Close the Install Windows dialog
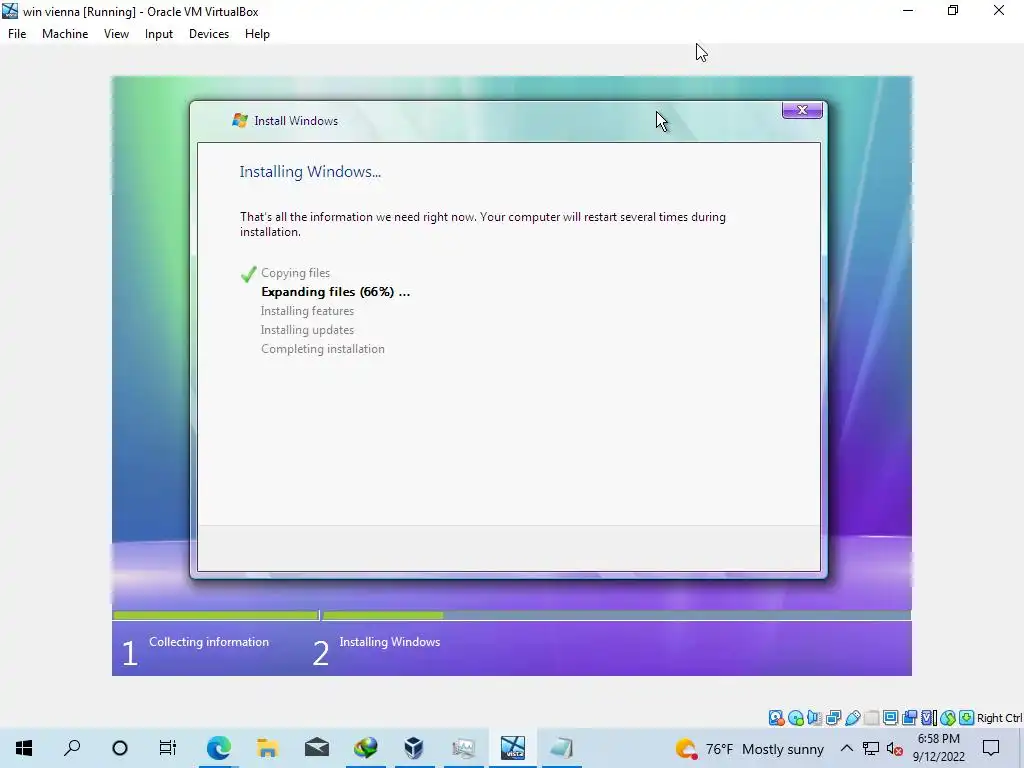 (802, 110)
